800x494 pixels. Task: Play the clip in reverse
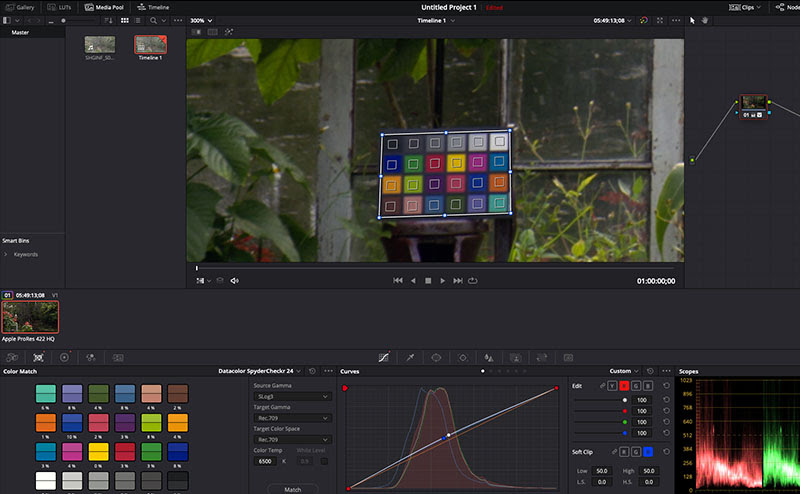(413, 281)
